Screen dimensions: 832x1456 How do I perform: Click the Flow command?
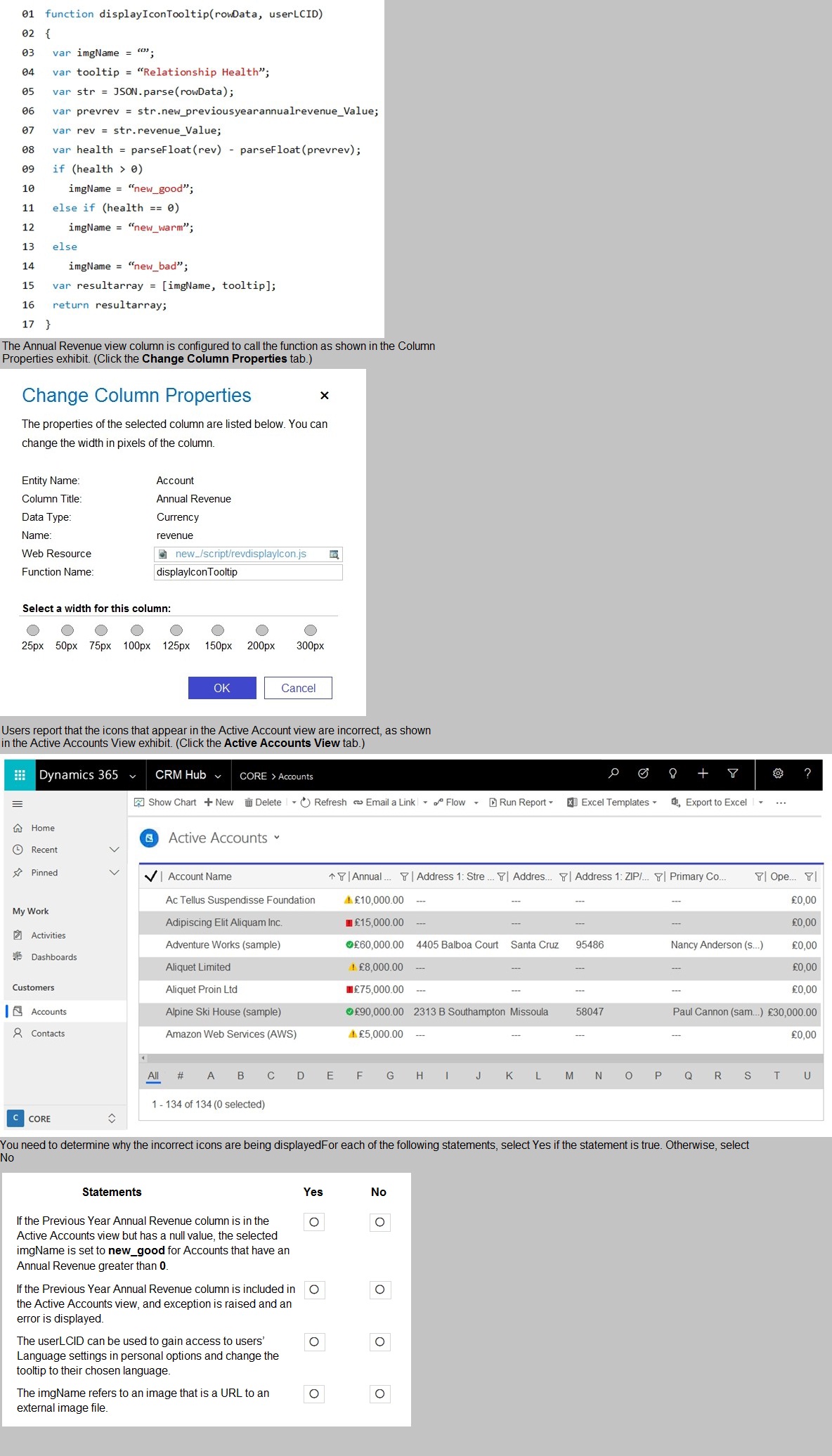pyautogui.click(x=450, y=802)
